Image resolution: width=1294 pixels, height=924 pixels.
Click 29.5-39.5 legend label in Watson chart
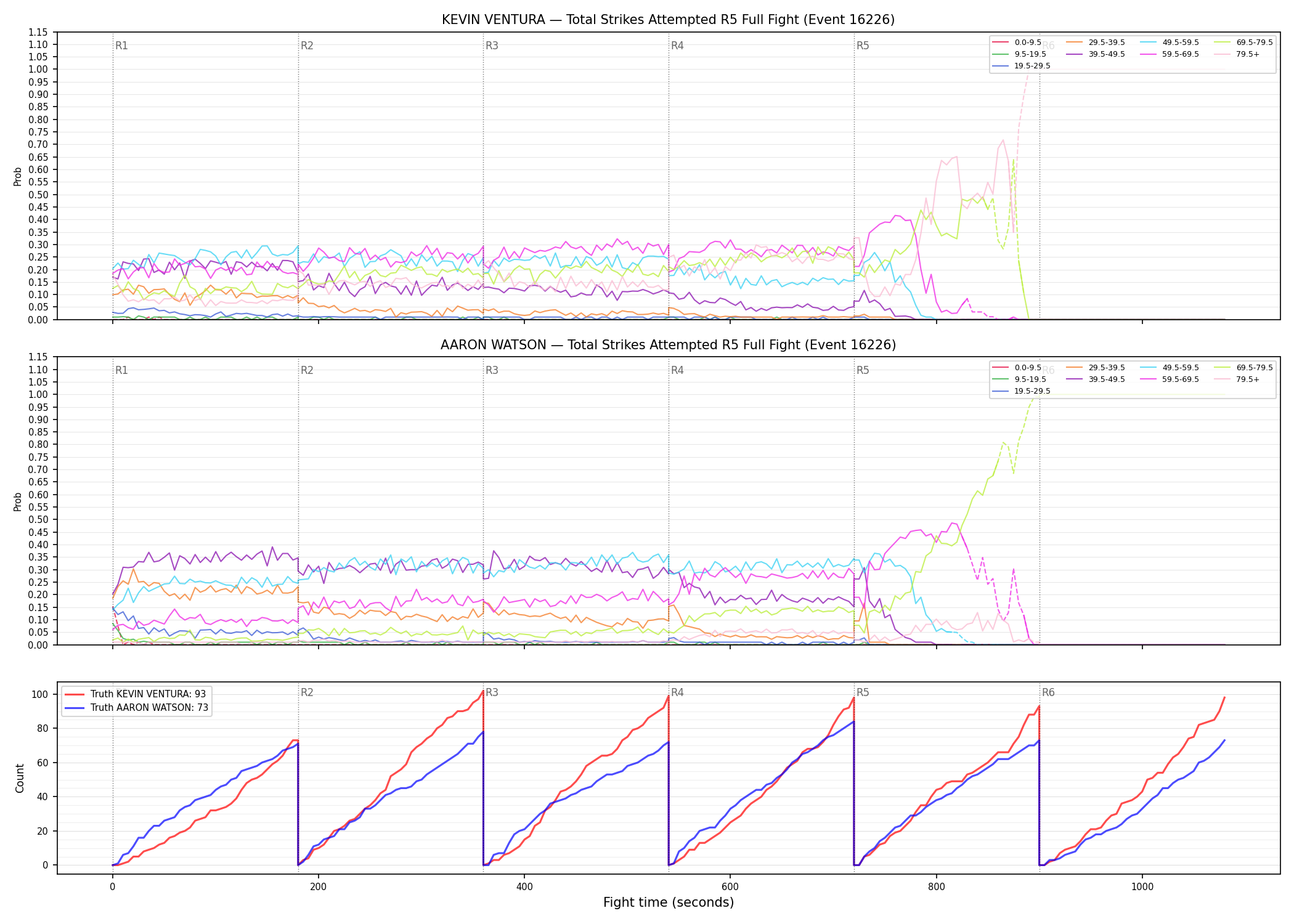pos(1107,368)
